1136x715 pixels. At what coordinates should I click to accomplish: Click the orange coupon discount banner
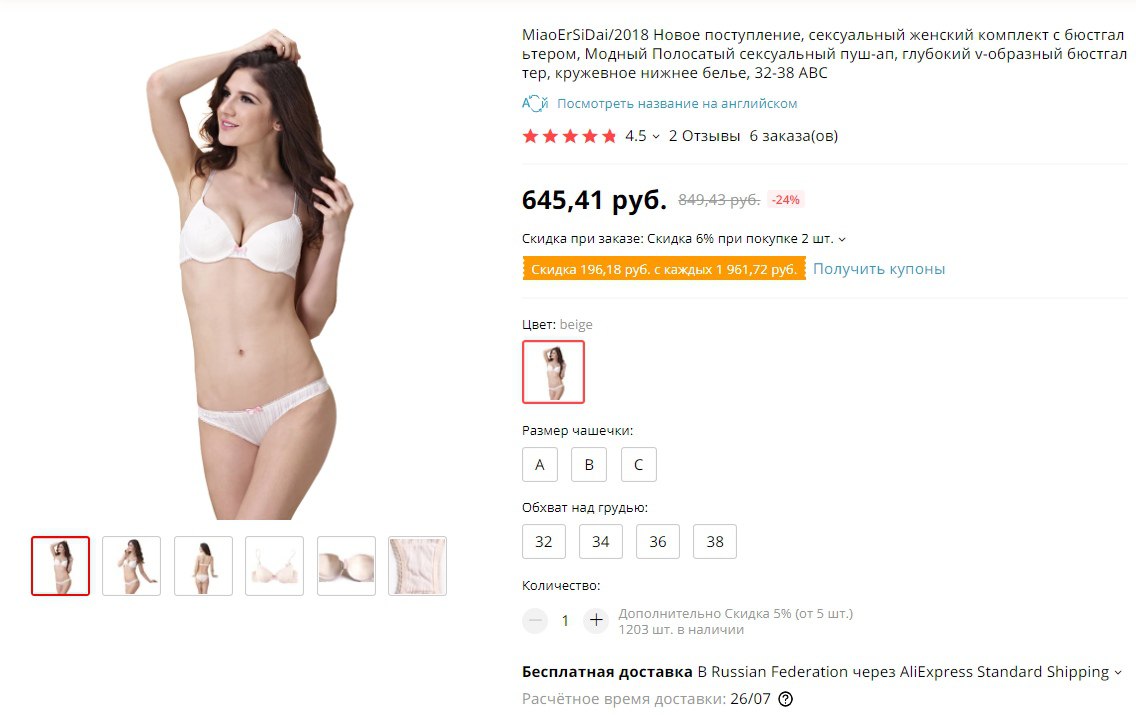(664, 269)
